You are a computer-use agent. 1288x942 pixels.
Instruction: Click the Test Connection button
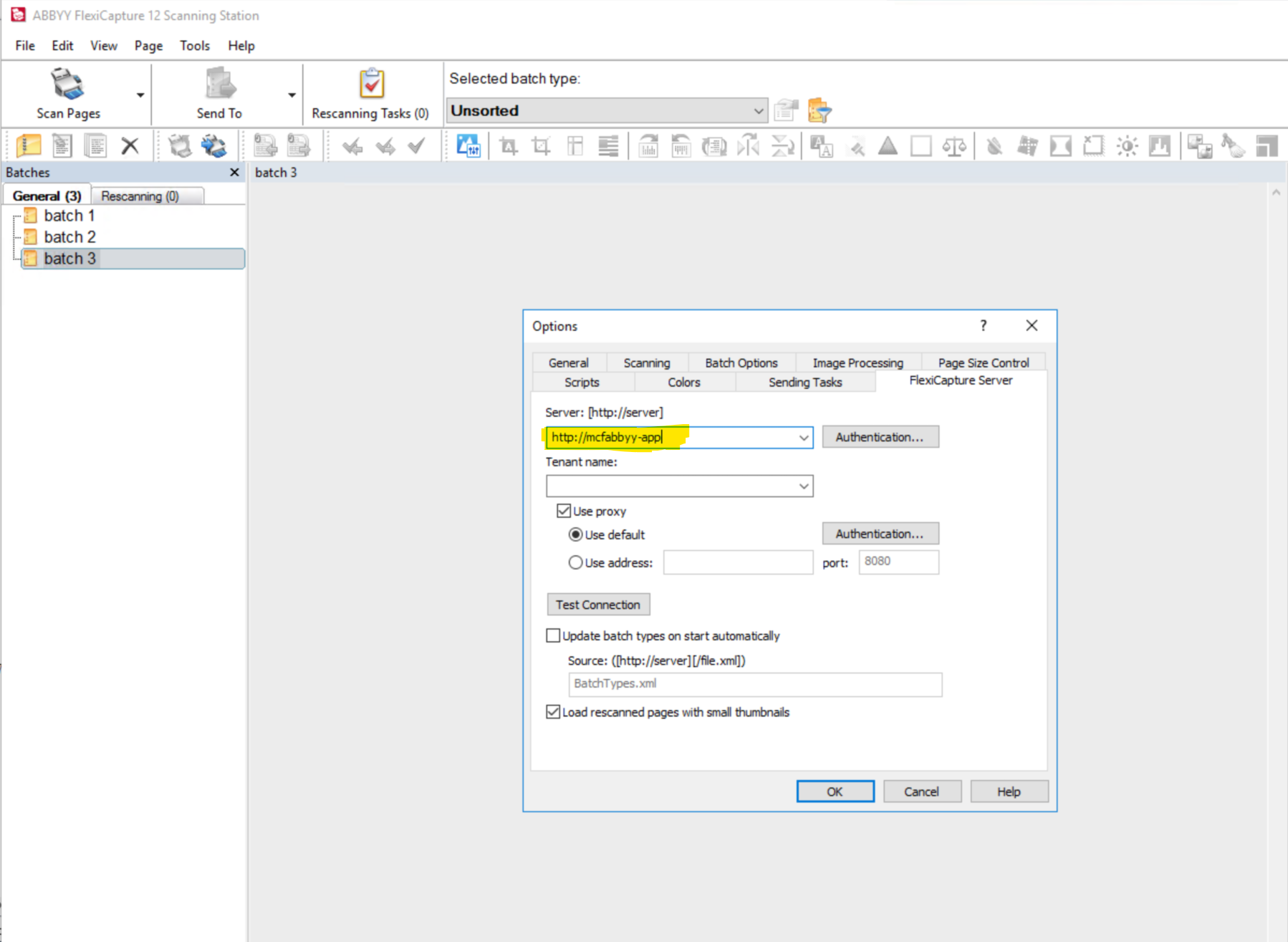[x=598, y=604]
